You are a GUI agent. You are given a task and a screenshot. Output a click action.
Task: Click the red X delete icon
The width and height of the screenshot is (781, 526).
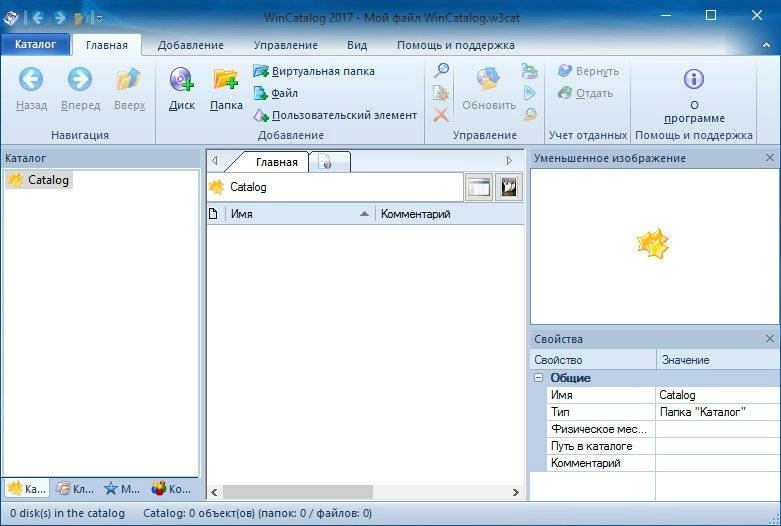[441, 116]
